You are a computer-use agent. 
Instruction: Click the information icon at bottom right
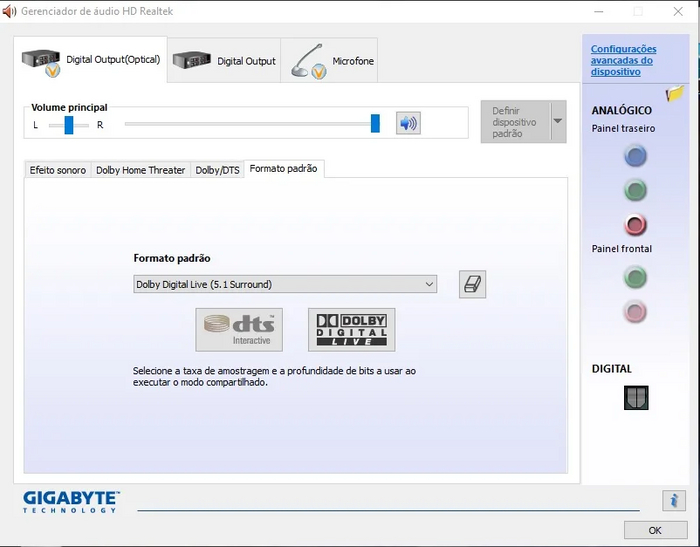(674, 501)
